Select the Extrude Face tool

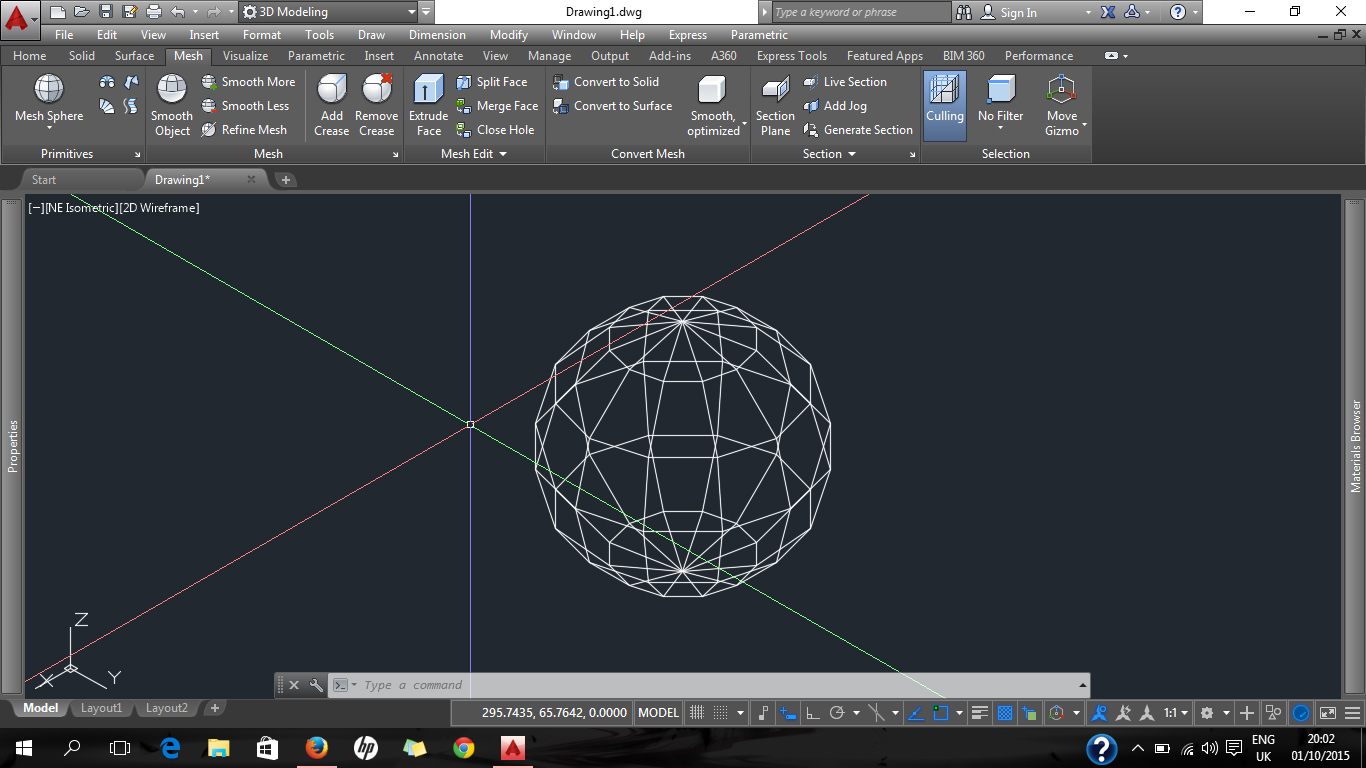(427, 105)
